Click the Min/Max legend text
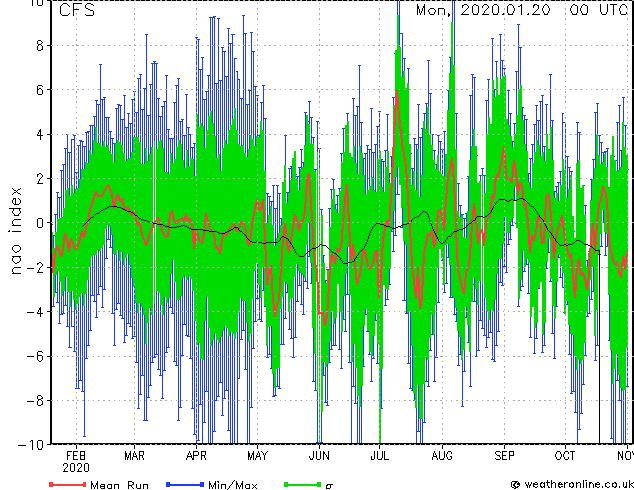634x490 pixels. point(232,485)
